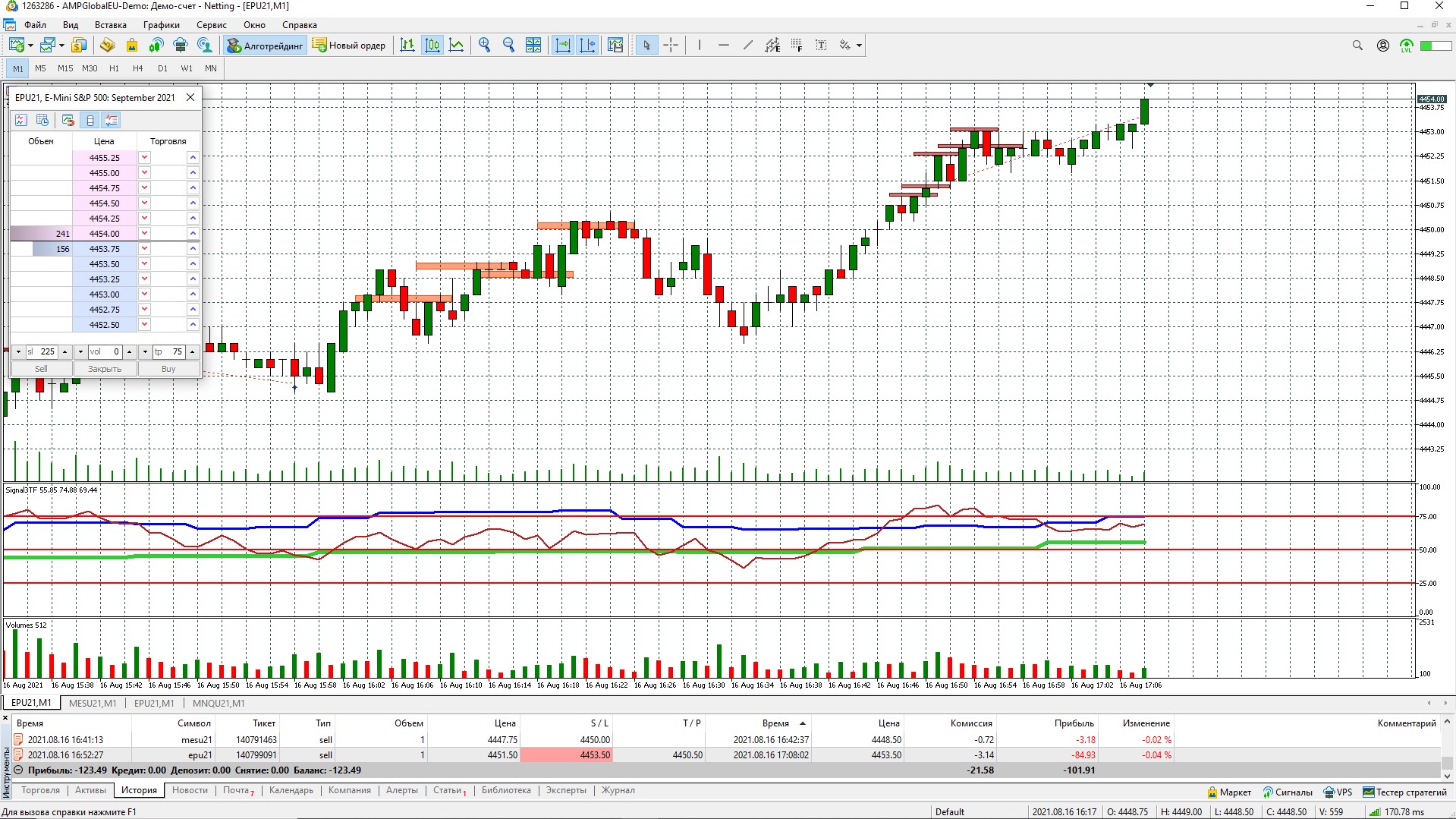Click the Buy button in depth of market
The width and height of the screenshot is (1456, 819).
[168, 369]
